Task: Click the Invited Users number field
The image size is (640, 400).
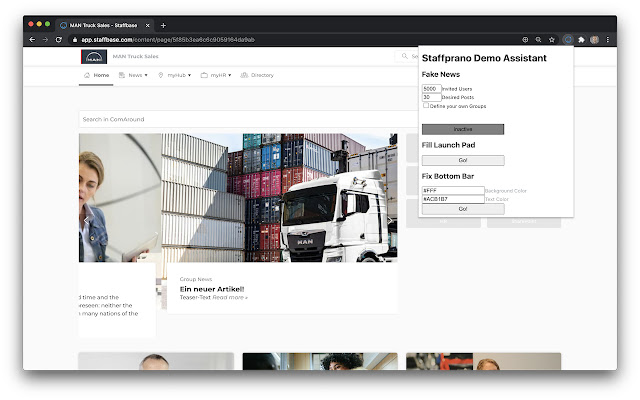Action: [x=431, y=89]
